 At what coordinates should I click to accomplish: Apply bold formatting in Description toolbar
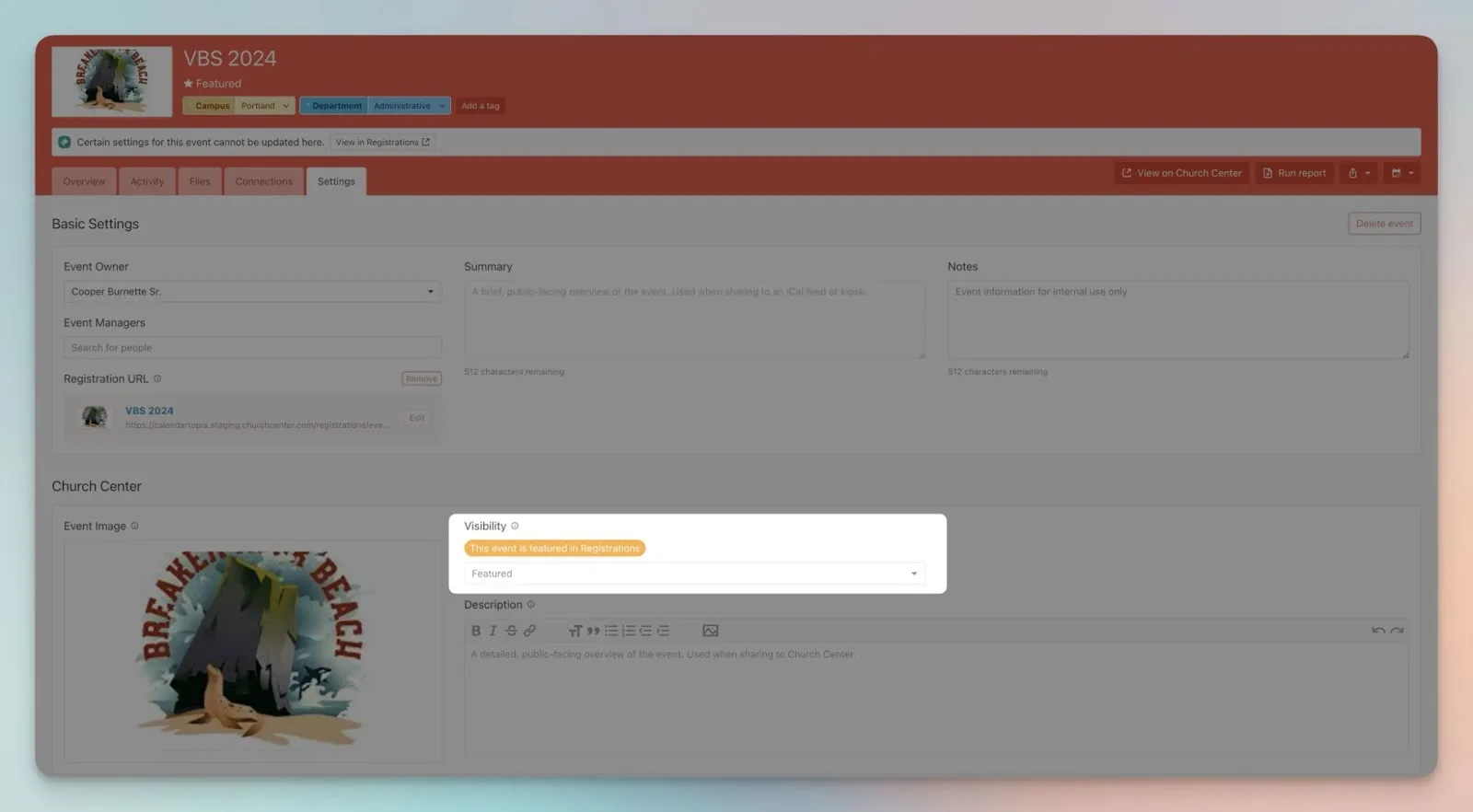[476, 631]
